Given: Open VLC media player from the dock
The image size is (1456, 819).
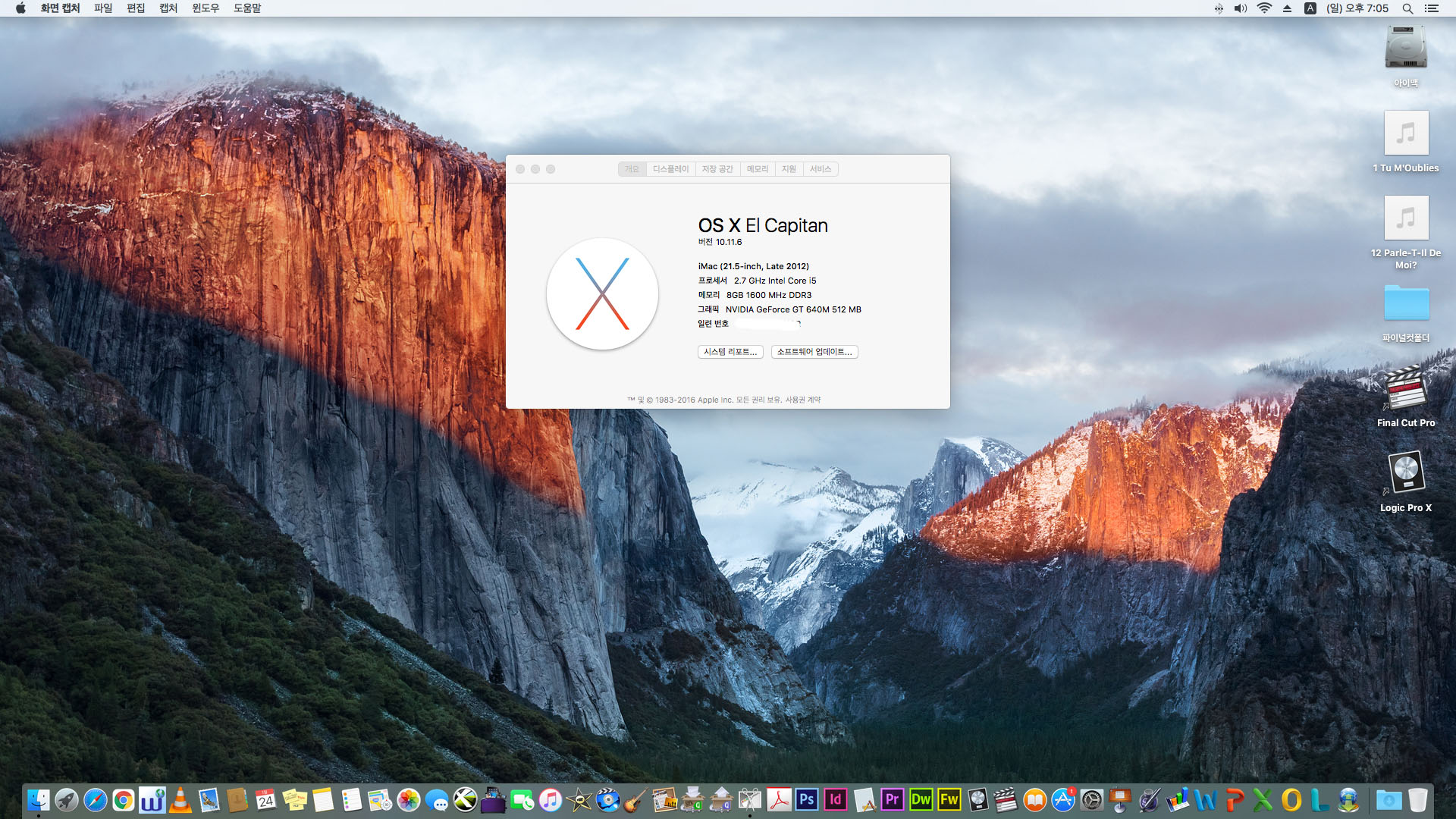Looking at the screenshot, I should click(x=180, y=800).
